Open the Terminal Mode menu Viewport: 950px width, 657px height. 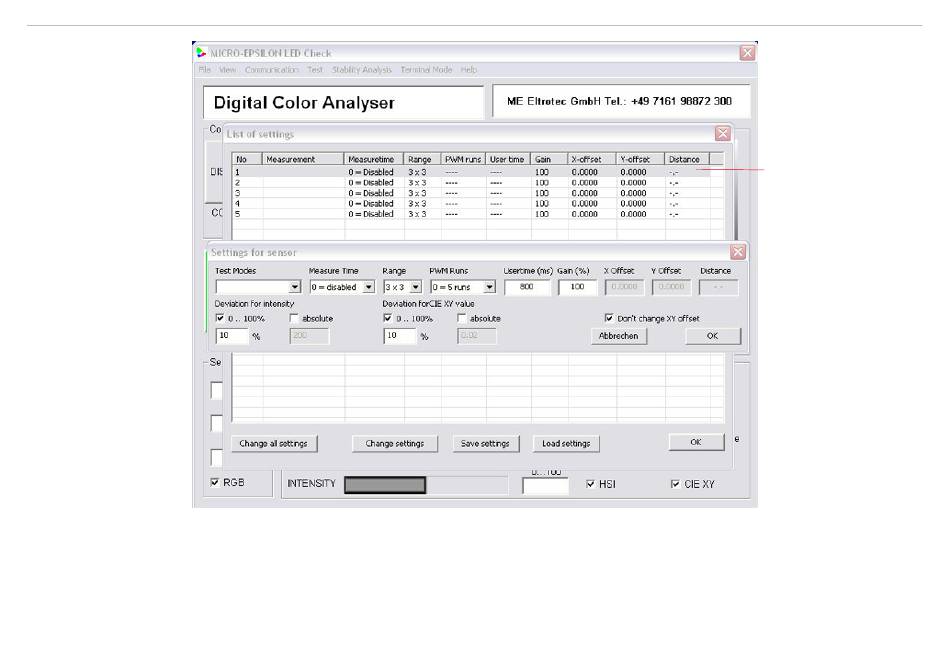(426, 70)
